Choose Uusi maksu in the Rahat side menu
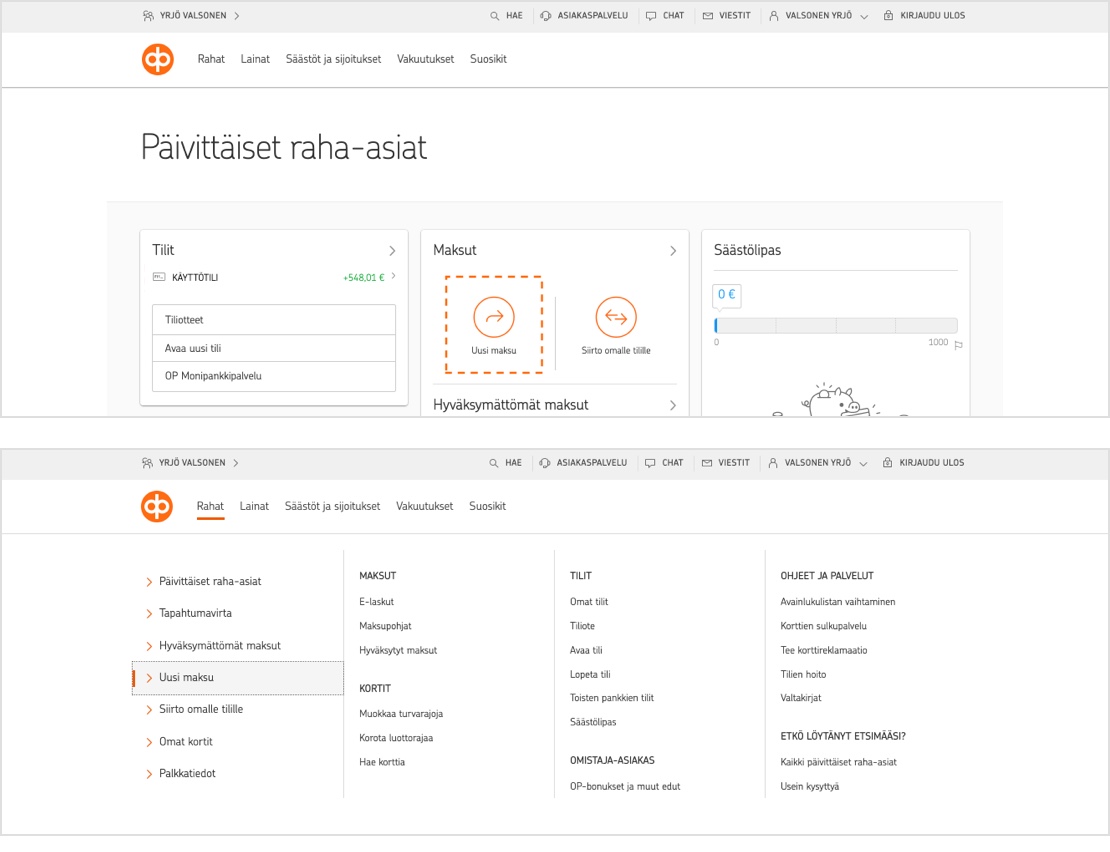Screen dimensions: 1110x852 tap(186, 678)
